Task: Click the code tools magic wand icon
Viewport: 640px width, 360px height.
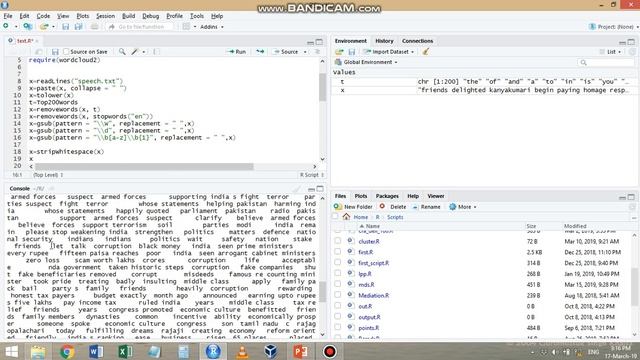Action: [135, 52]
